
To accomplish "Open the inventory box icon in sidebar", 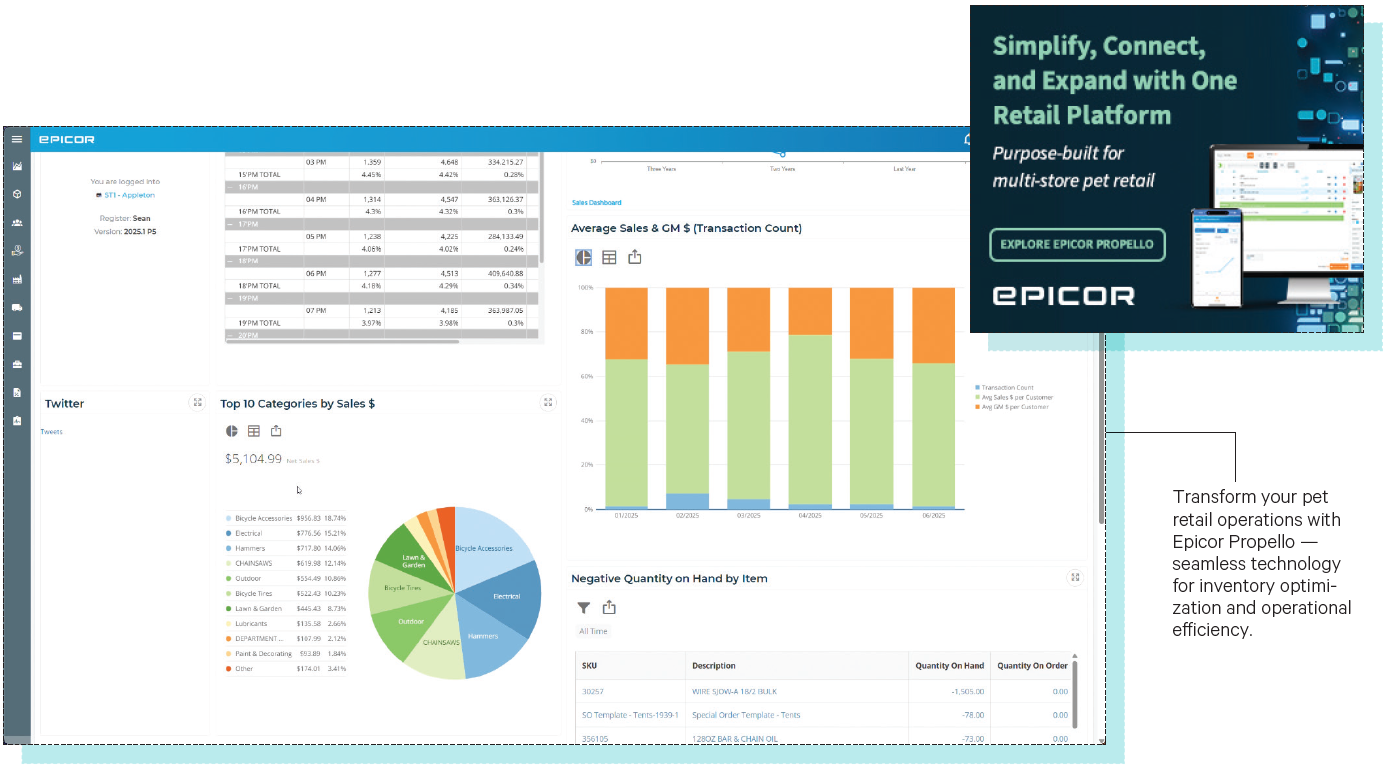I will pos(17,194).
